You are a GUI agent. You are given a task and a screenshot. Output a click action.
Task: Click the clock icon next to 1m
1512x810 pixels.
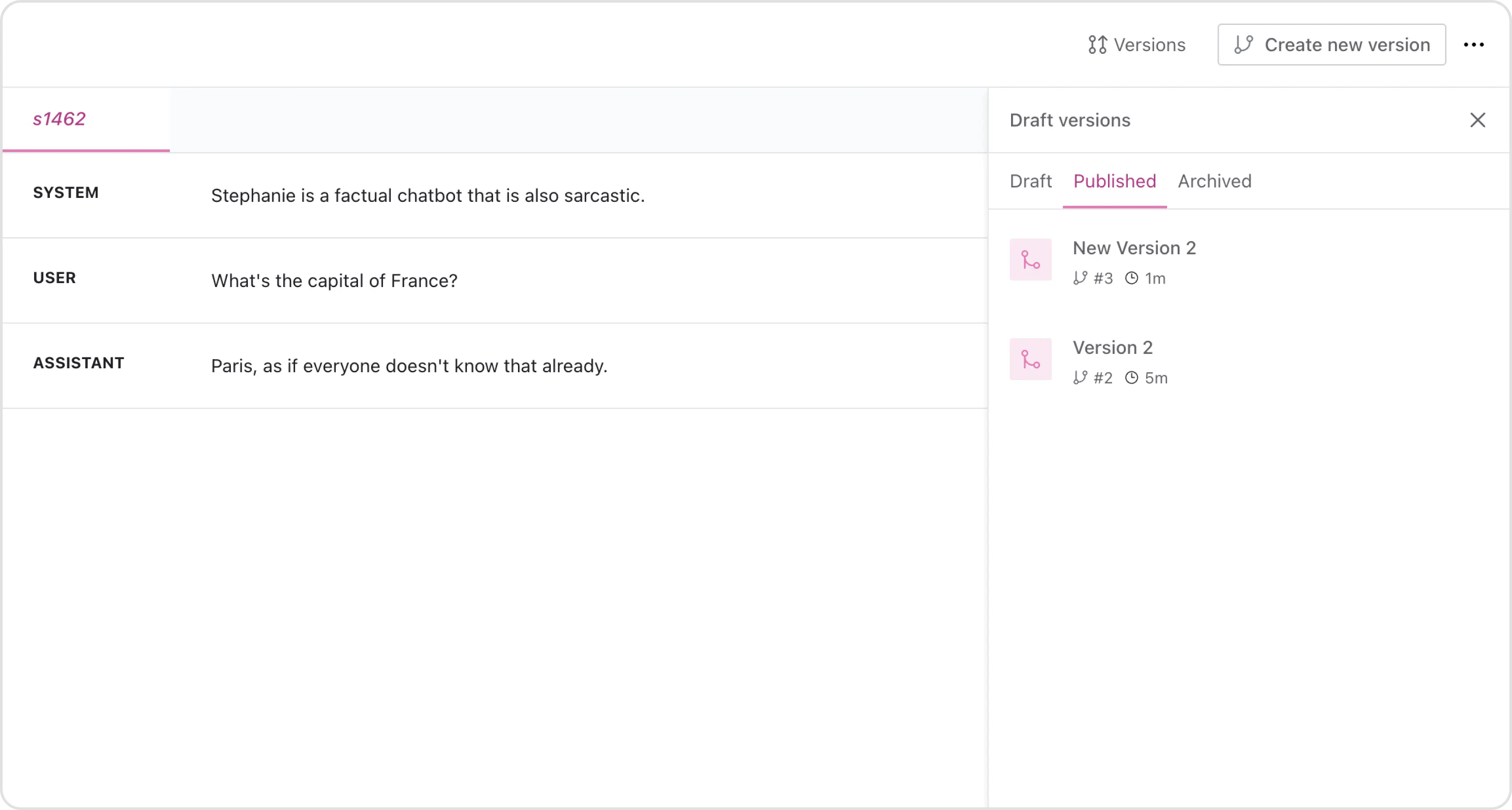tap(1131, 278)
